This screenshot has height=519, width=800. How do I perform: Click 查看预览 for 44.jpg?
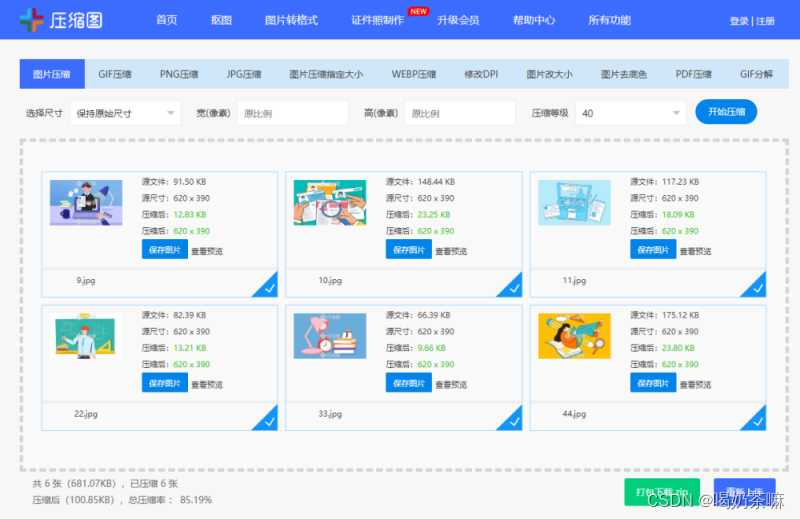click(x=695, y=384)
